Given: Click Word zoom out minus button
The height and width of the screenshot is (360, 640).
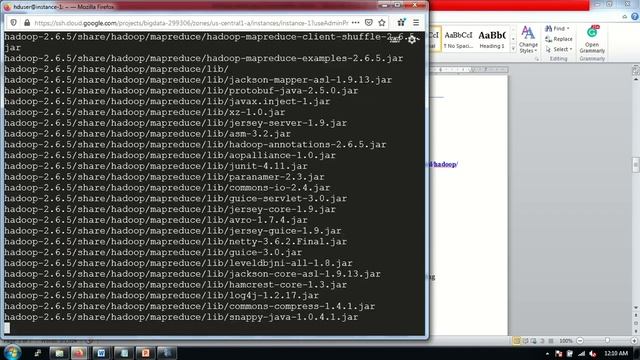Looking at the screenshot, I should click(x=580, y=340).
